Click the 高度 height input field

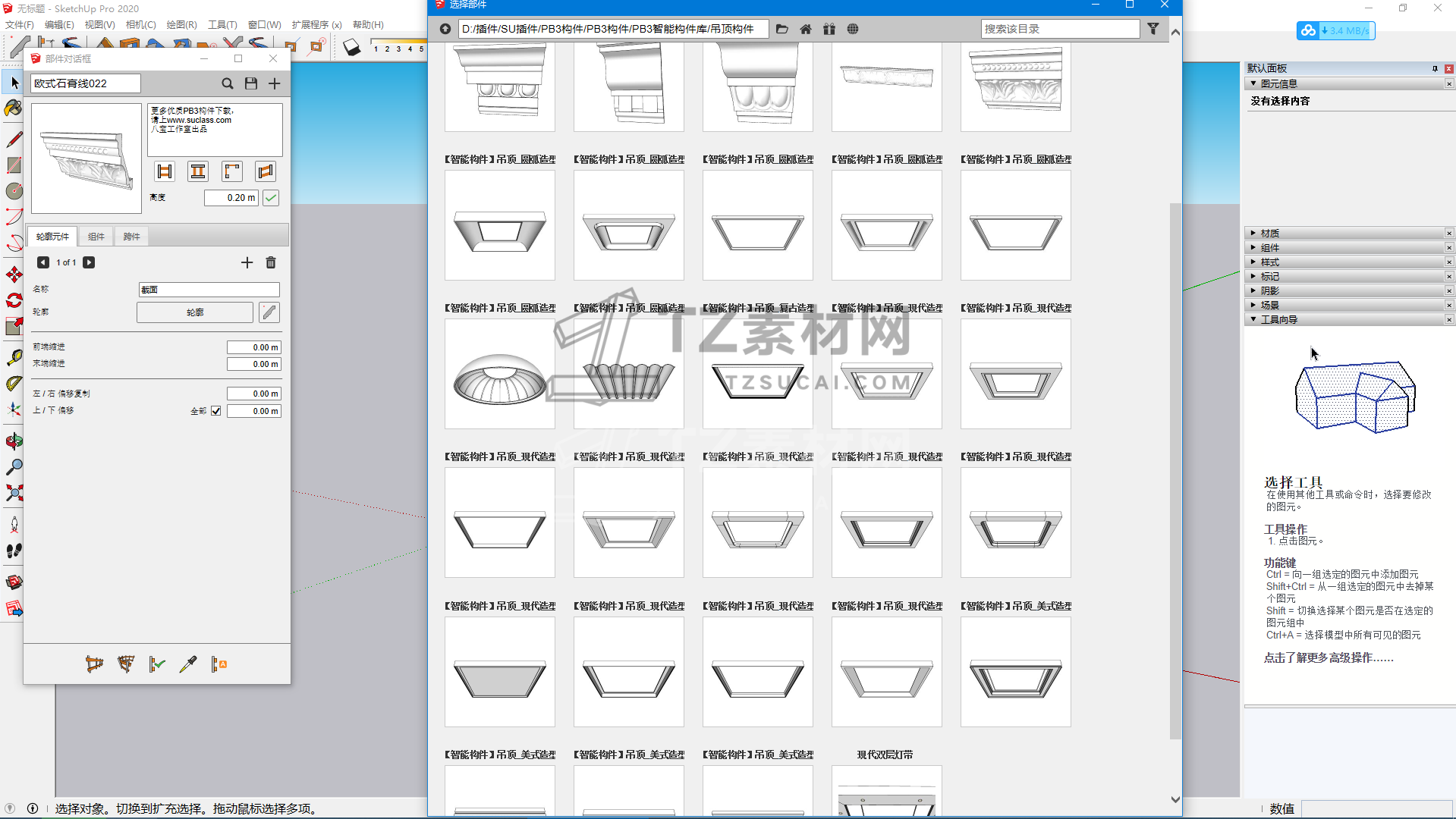click(x=231, y=198)
